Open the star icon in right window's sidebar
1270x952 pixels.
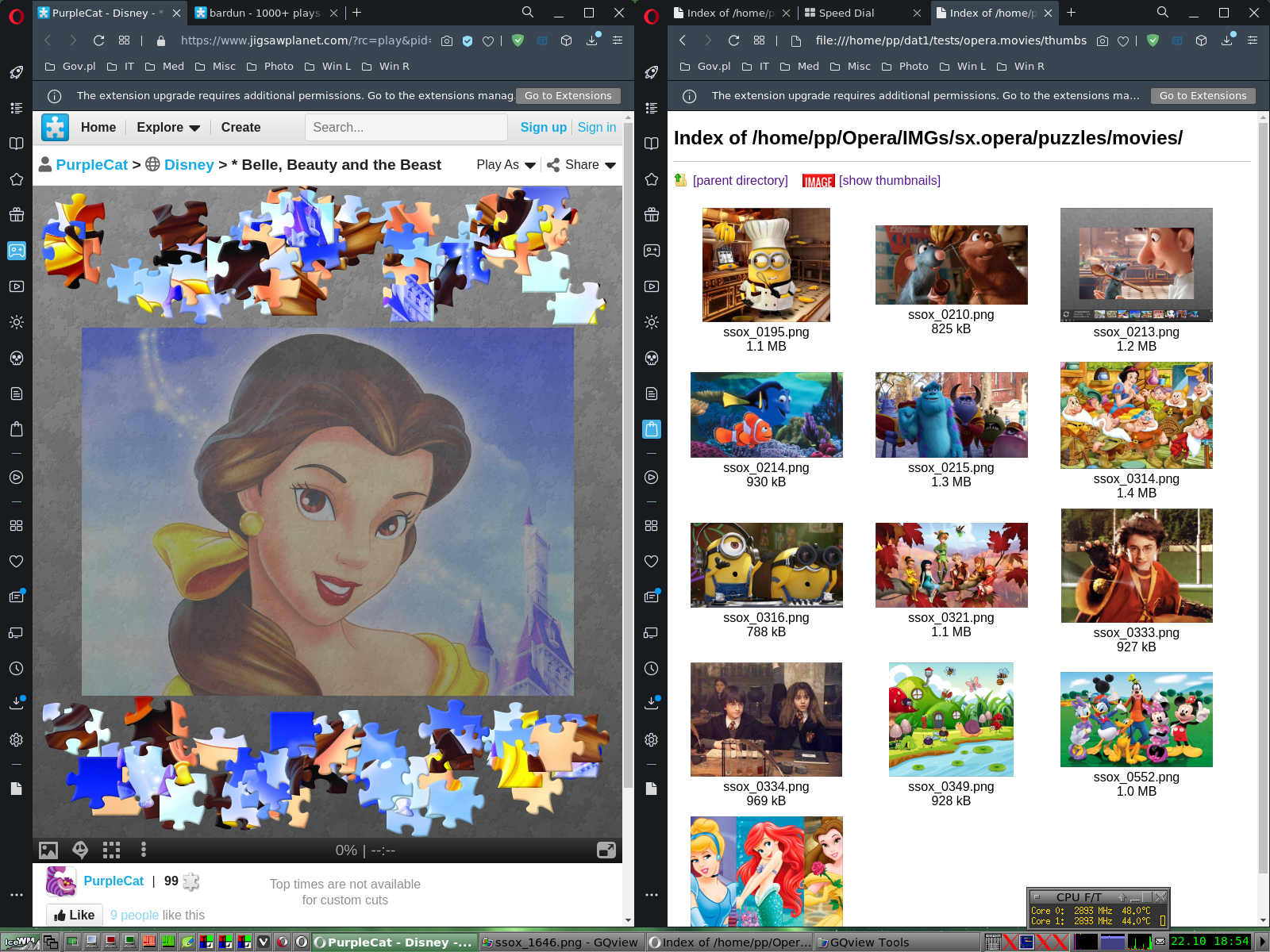(652, 179)
